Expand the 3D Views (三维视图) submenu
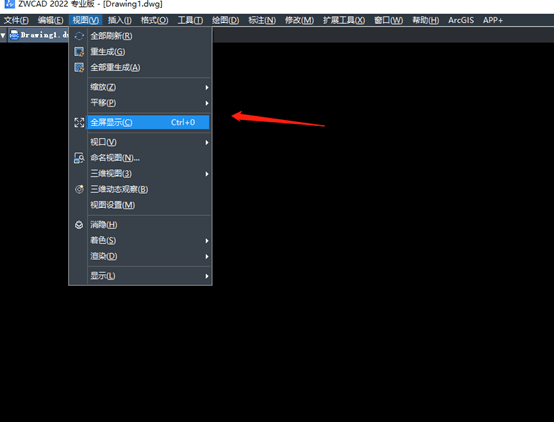This screenshot has height=422, width=554. click(x=207, y=174)
